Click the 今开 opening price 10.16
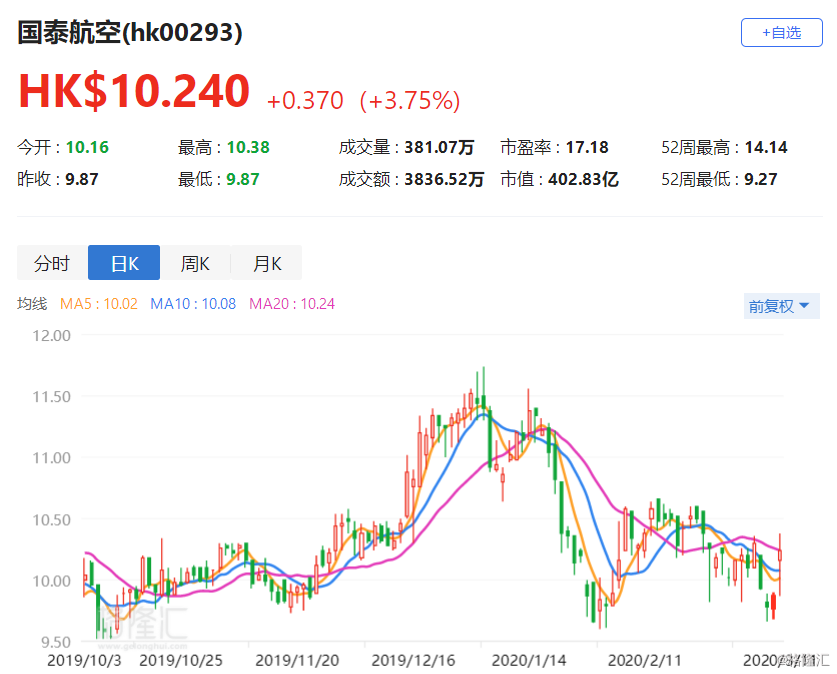Viewport: 837px width, 674px height. pos(87,147)
